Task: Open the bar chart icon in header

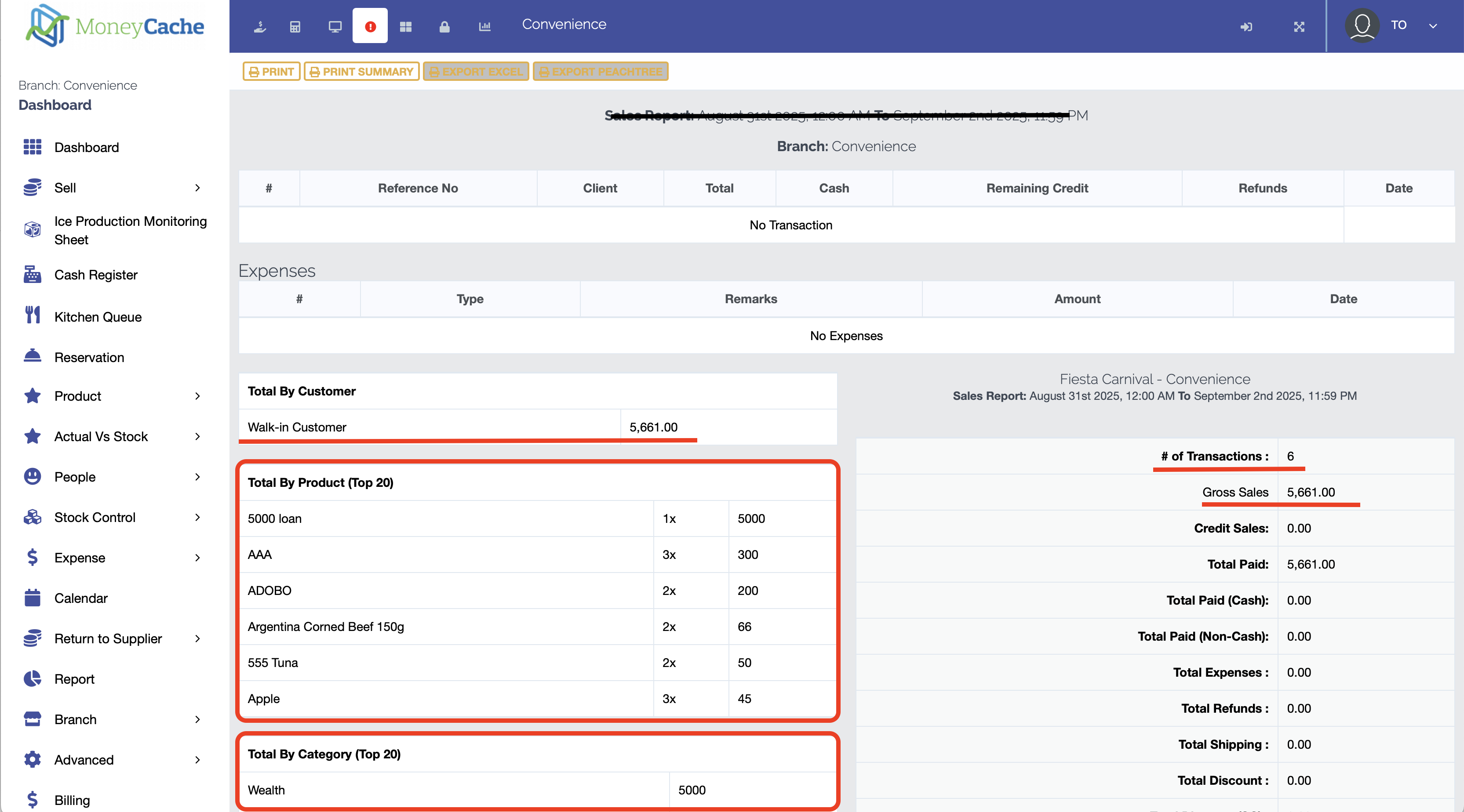Action: click(x=484, y=26)
